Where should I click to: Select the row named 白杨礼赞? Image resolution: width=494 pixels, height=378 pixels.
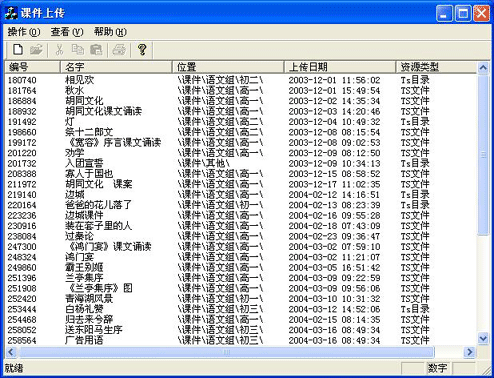tap(241, 309)
